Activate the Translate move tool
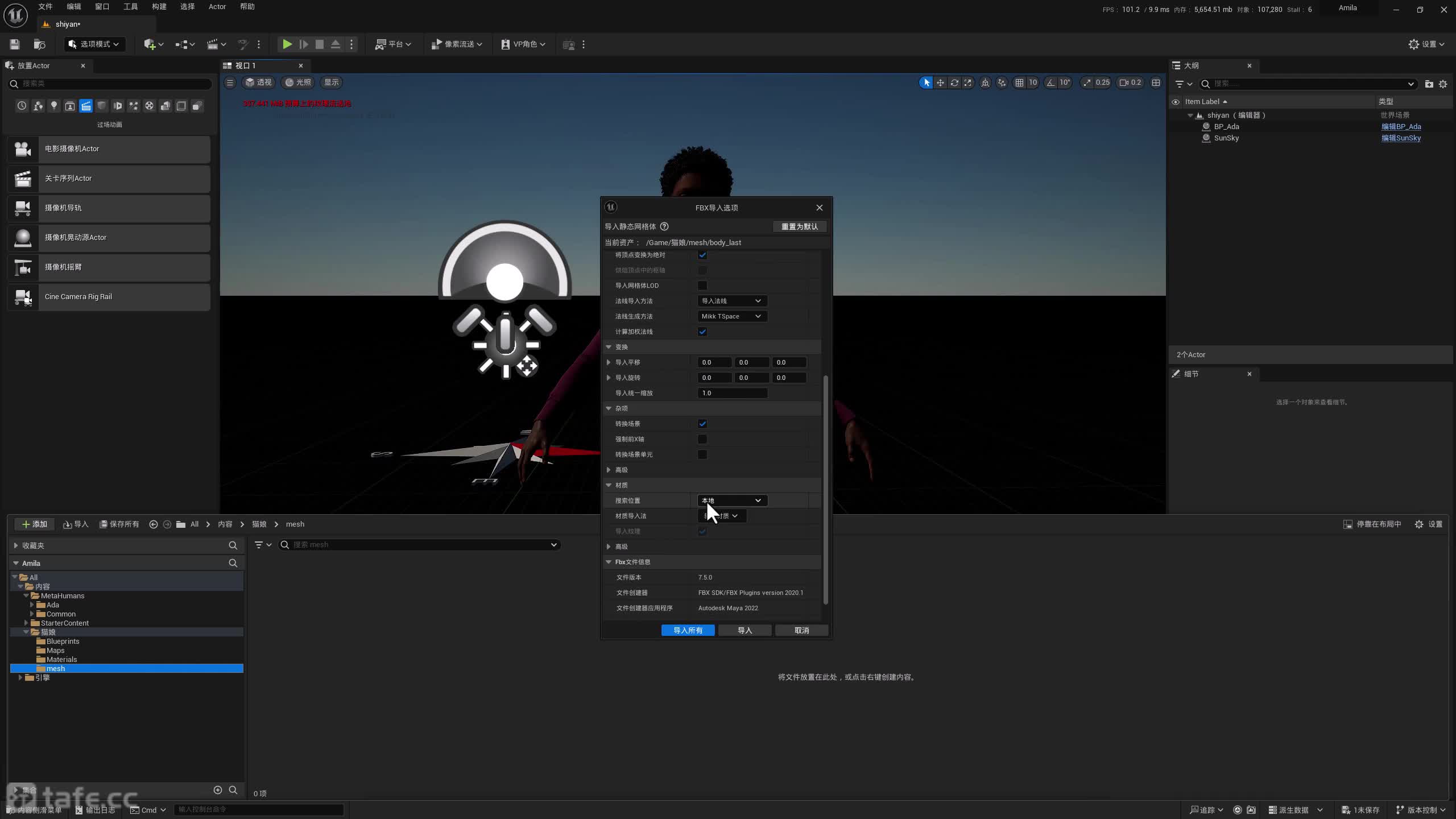 point(940,82)
